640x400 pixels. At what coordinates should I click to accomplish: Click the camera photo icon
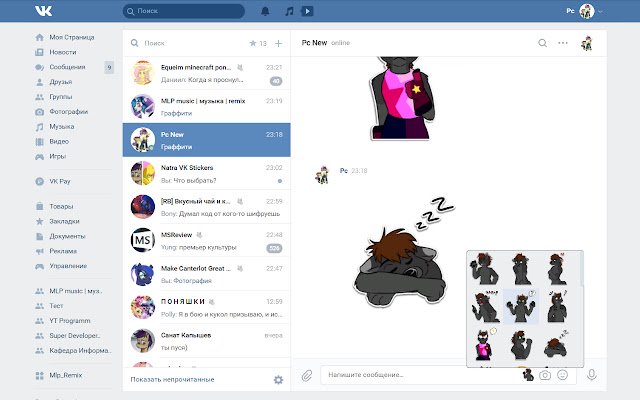(545, 375)
